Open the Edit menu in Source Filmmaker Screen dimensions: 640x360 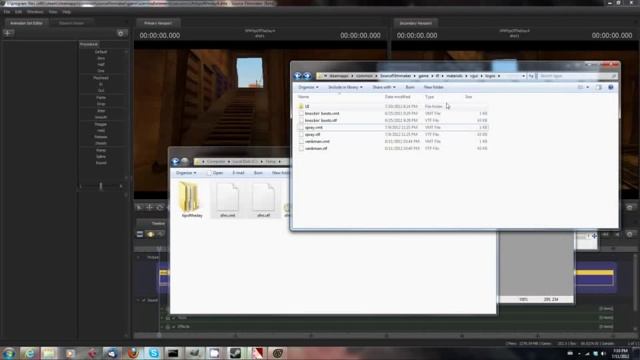(x=18, y=12)
